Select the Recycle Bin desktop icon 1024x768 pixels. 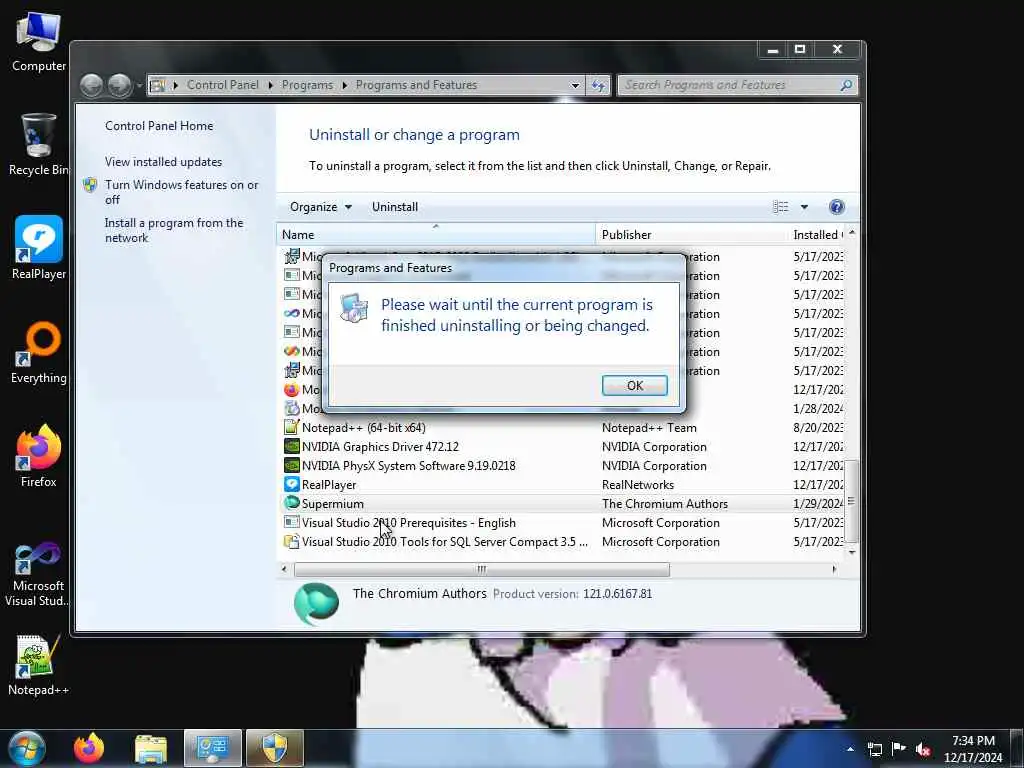point(39,145)
